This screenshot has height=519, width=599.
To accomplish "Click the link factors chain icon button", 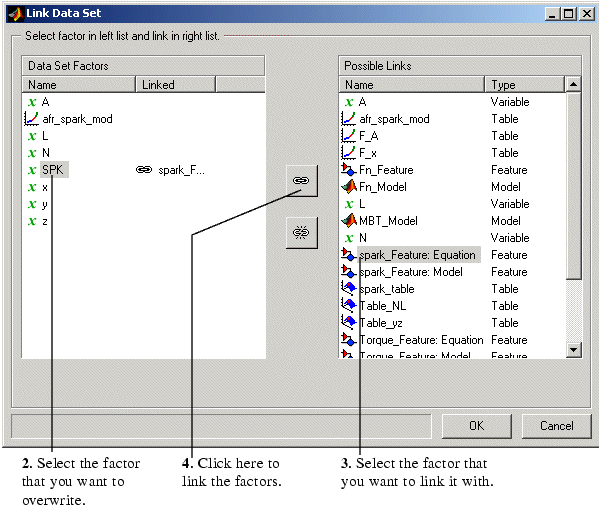I will (301, 180).
